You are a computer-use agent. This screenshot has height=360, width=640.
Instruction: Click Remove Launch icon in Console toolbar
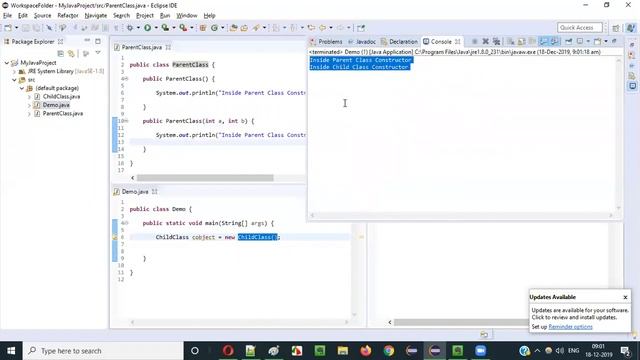coord(485,41)
